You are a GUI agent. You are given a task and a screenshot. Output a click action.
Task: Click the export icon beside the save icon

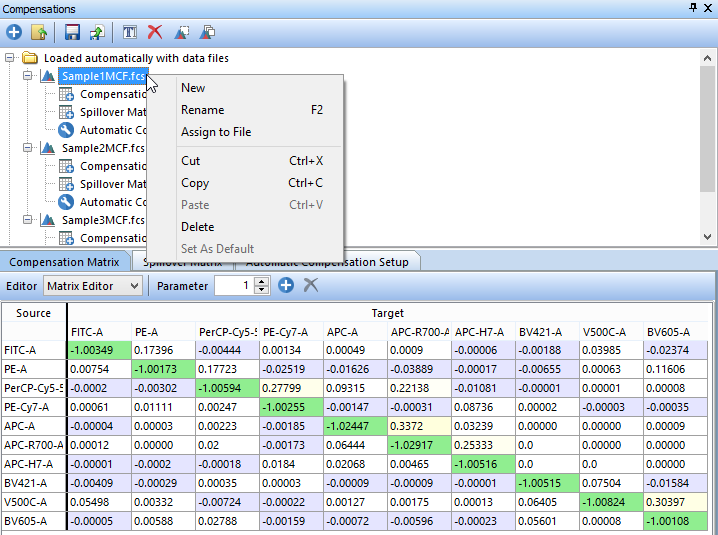(x=95, y=32)
